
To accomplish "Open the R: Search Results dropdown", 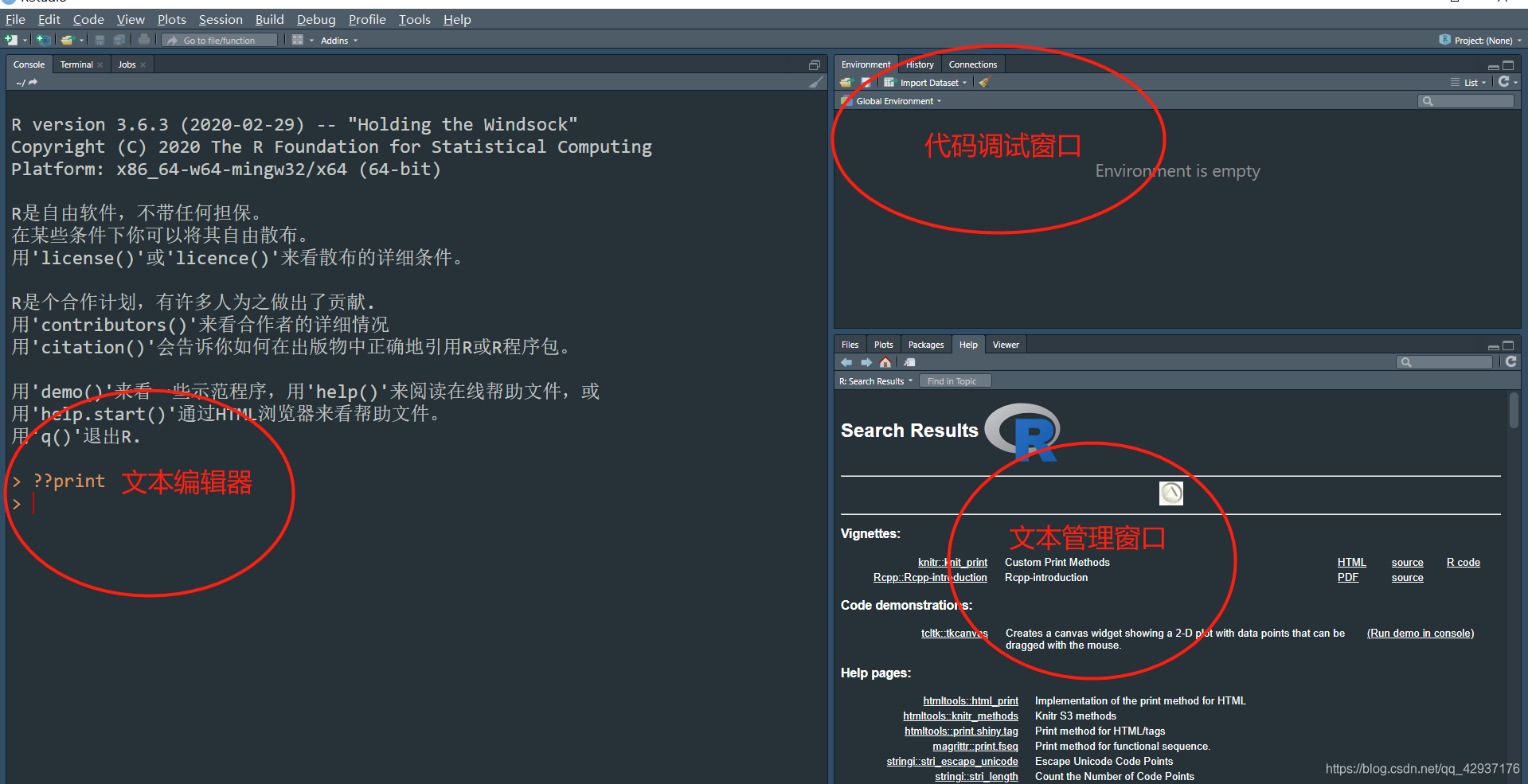I will tap(876, 381).
